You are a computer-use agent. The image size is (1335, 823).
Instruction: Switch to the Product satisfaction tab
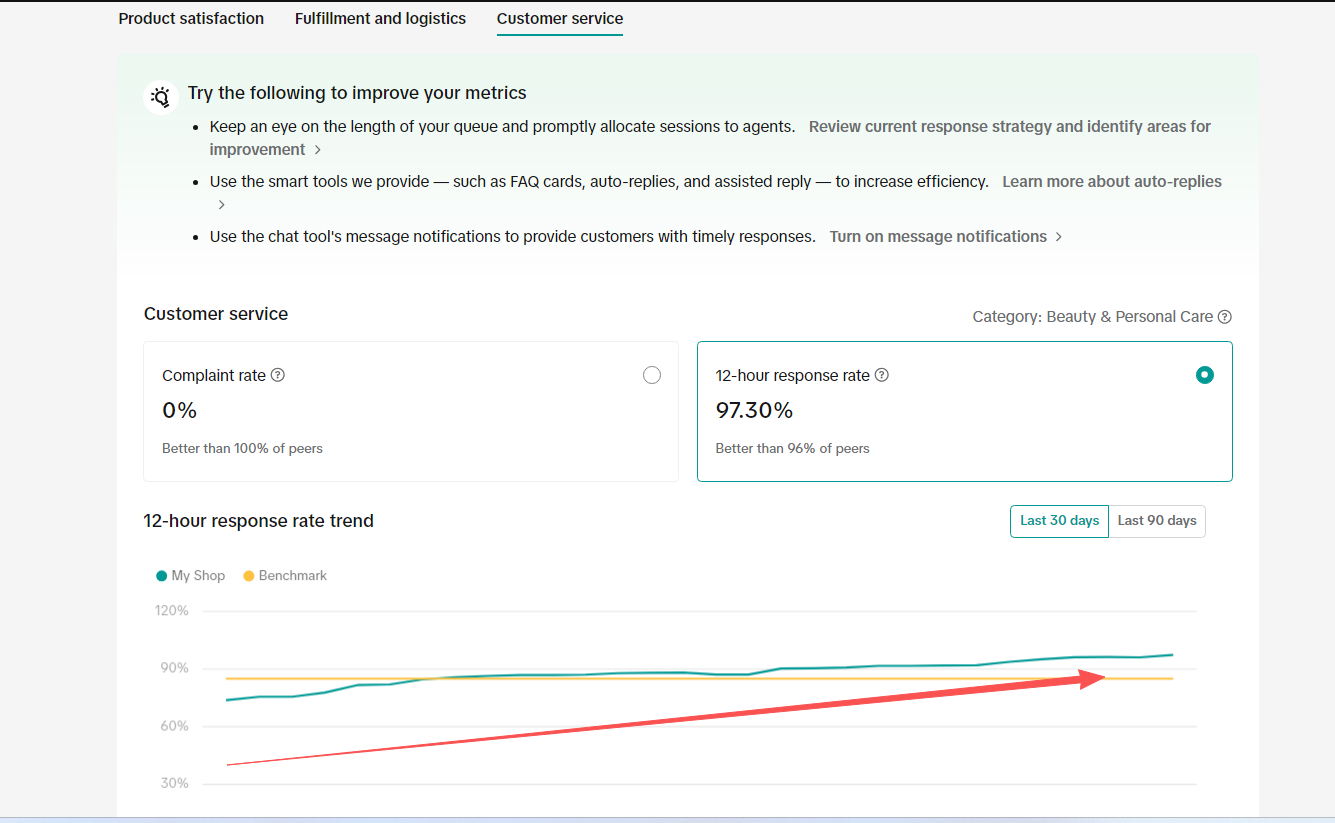pyautogui.click(x=191, y=19)
